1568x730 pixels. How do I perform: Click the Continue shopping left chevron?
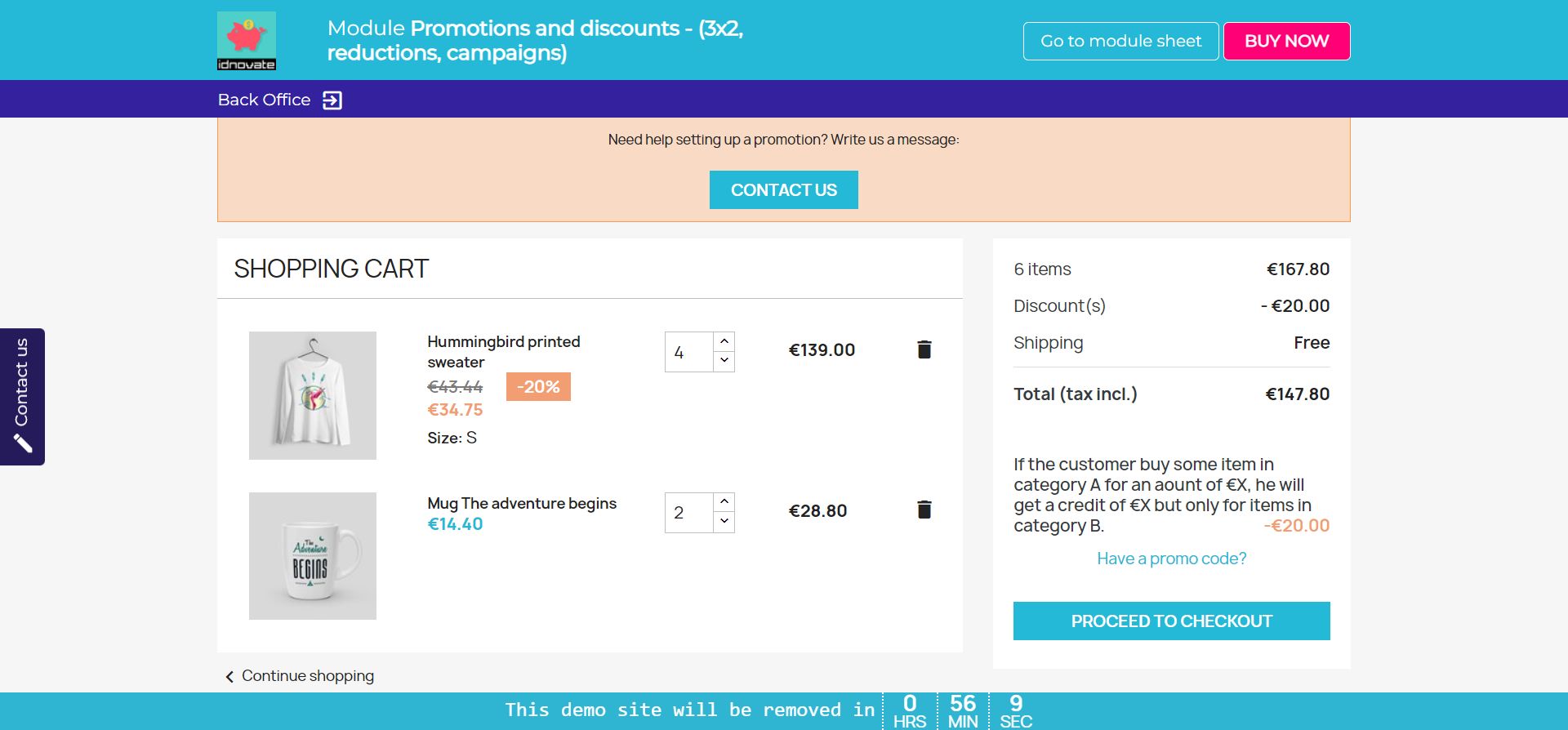point(229,676)
